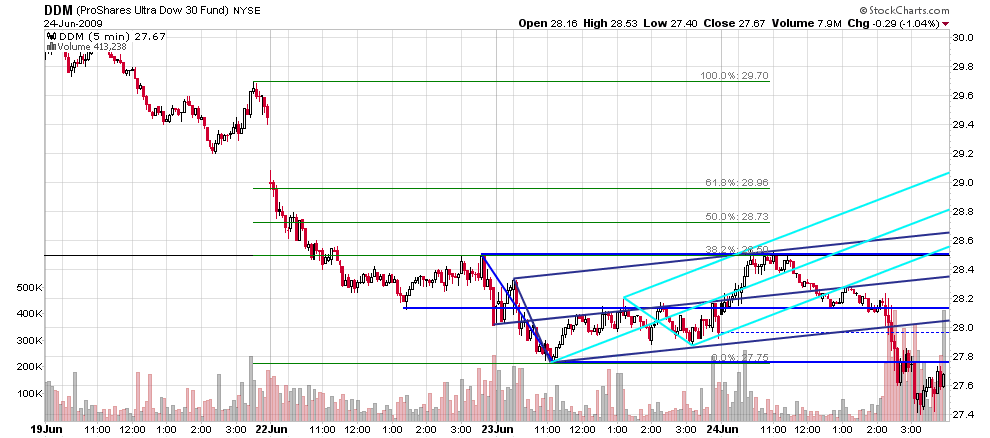Click the red down arrow beside Chg
990x438 pixels.
tap(945, 24)
